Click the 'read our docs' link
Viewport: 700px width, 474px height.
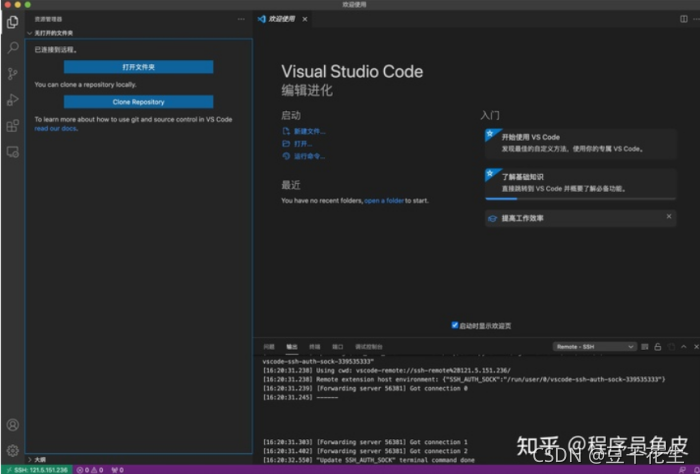click(56, 129)
